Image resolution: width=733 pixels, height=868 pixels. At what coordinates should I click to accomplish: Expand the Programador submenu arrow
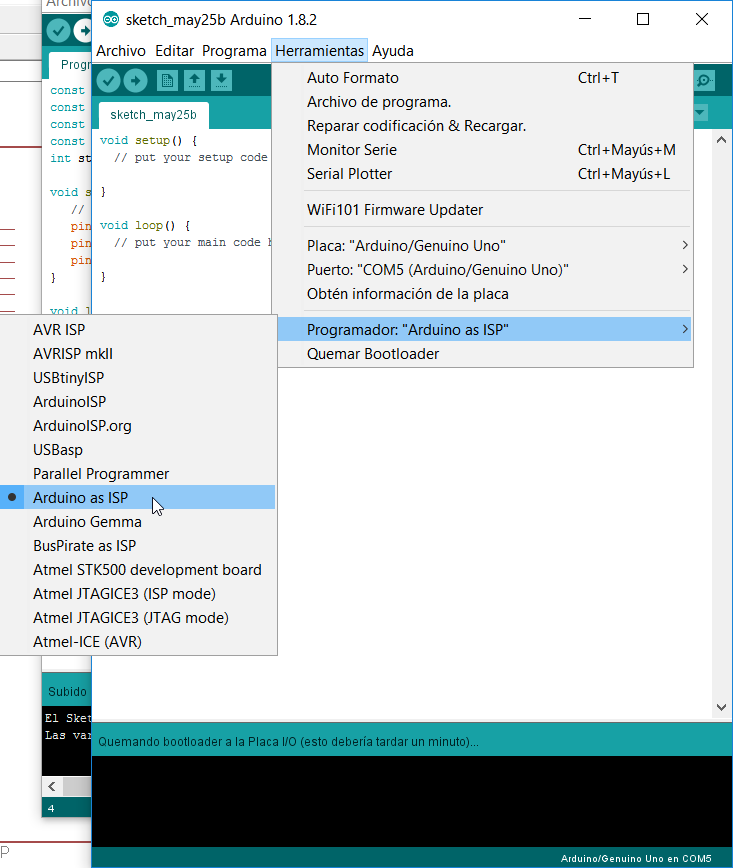pyautogui.click(x=685, y=329)
